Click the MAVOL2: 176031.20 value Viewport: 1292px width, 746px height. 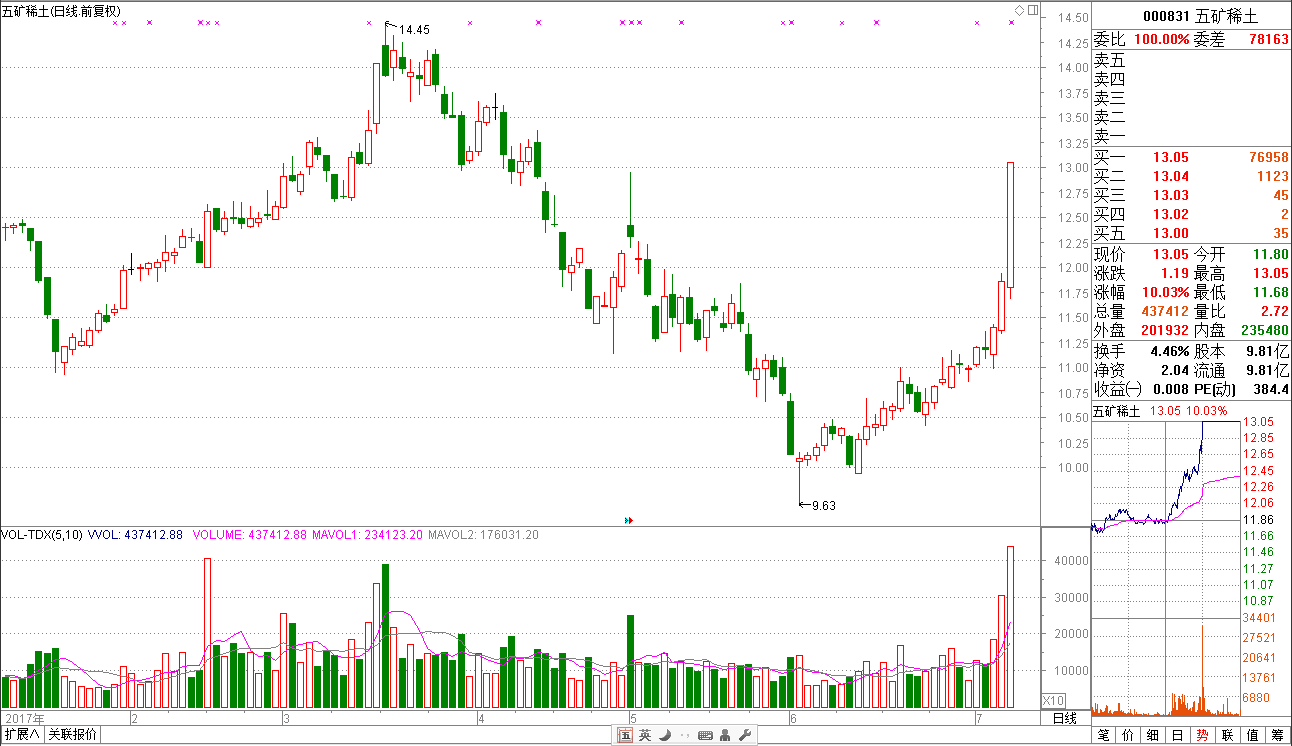click(484, 535)
